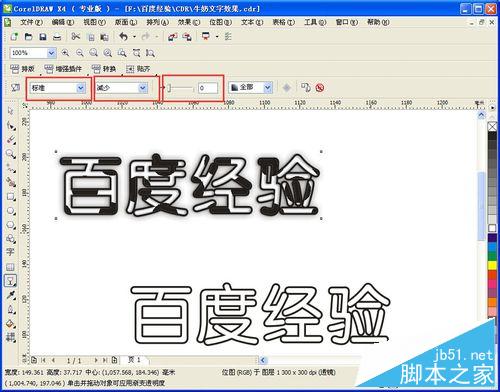The width and height of the screenshot is (500, 392).
Task: Open the 效果 menu
Action: (189, 22)
